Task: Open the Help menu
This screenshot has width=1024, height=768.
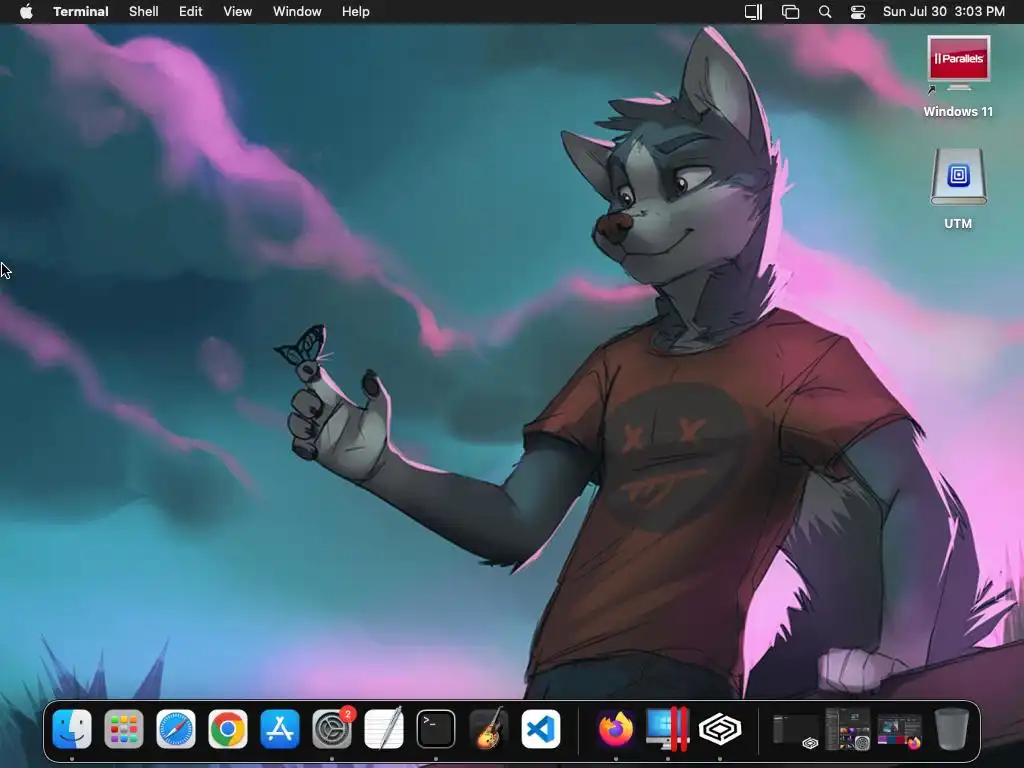Action: click(x=356, y=12)
